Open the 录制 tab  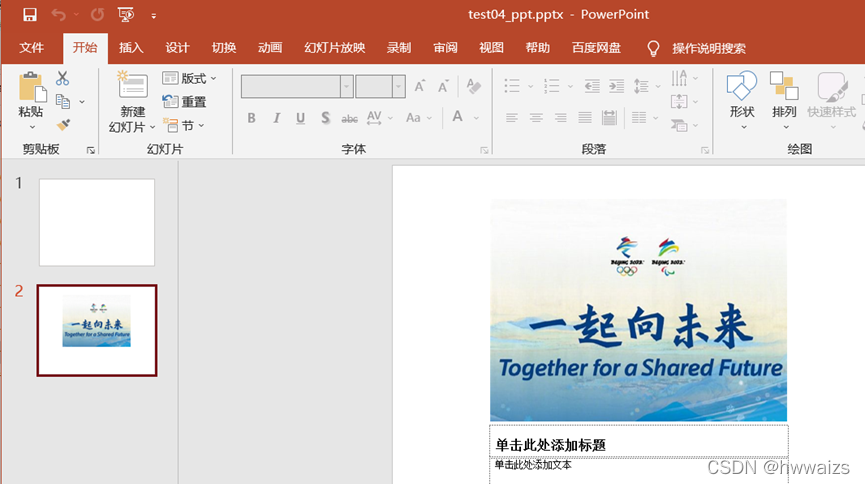click(x=398, y=48)
